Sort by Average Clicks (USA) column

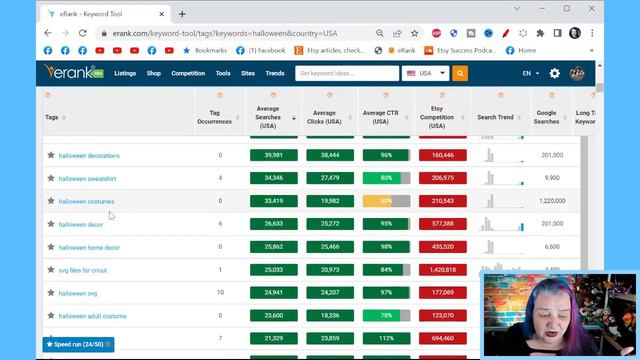[329, 117]
